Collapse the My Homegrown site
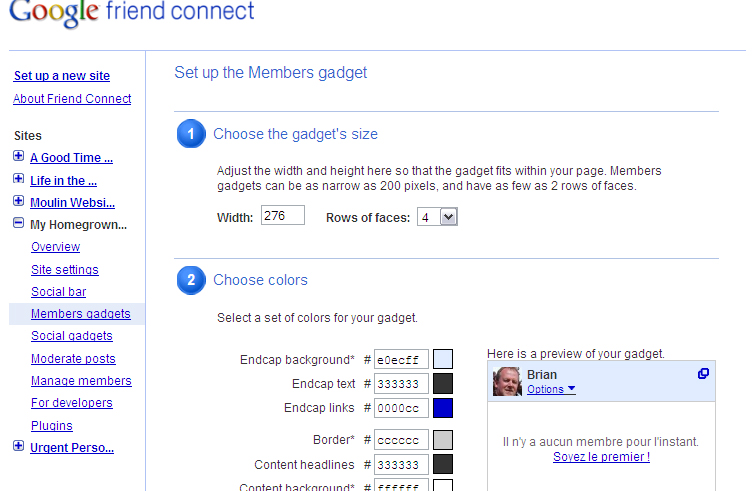The width and height of the screenshot is (754, 491). (x=18, y=223)
